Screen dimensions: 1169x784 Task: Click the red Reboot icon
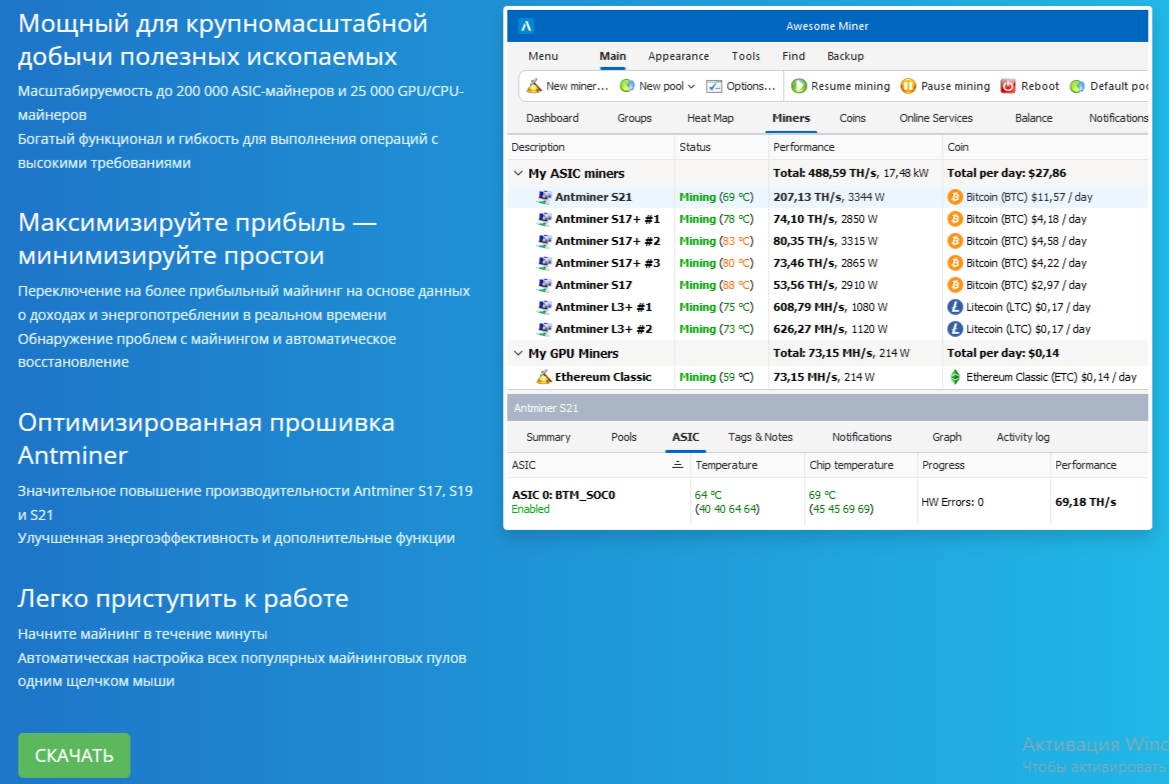pyautogui.click(x=1008, y=86)
